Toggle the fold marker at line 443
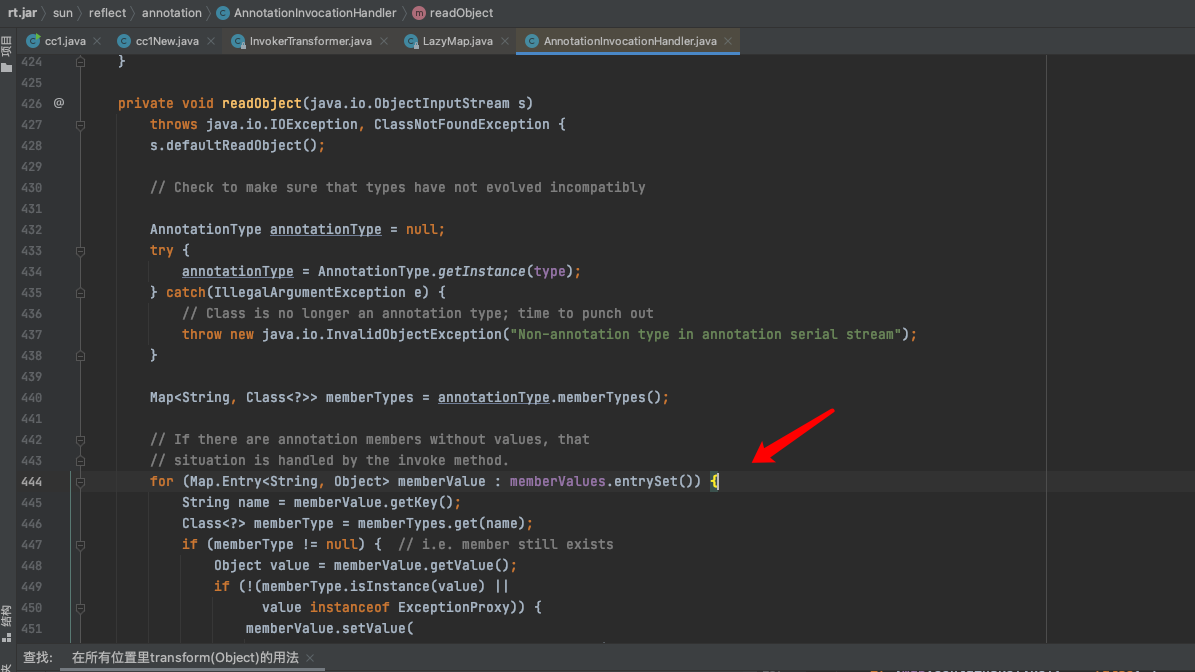Screen dimensions: 1195x672 point(80,461)
